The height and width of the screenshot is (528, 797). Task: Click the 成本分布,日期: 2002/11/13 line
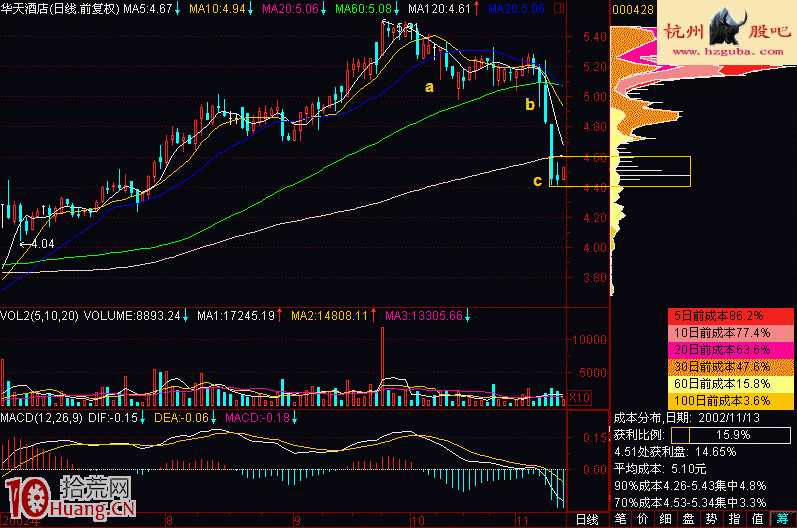coord(687,418)
